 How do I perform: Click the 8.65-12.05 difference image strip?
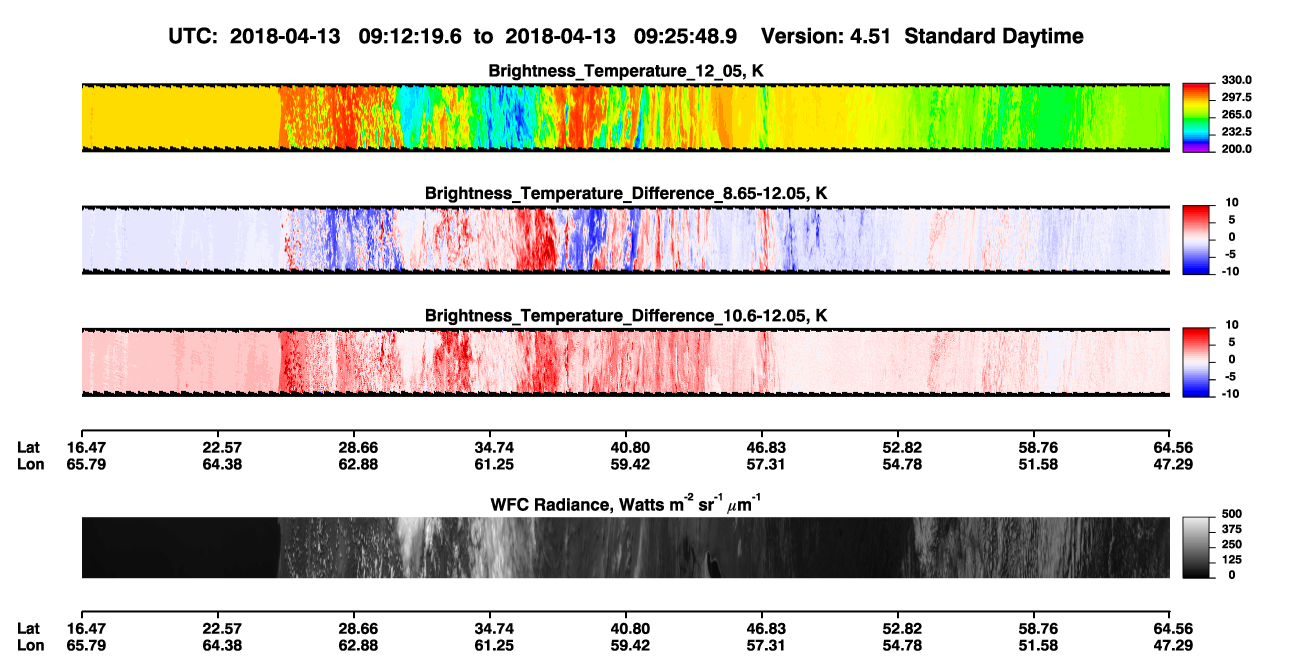625,239
